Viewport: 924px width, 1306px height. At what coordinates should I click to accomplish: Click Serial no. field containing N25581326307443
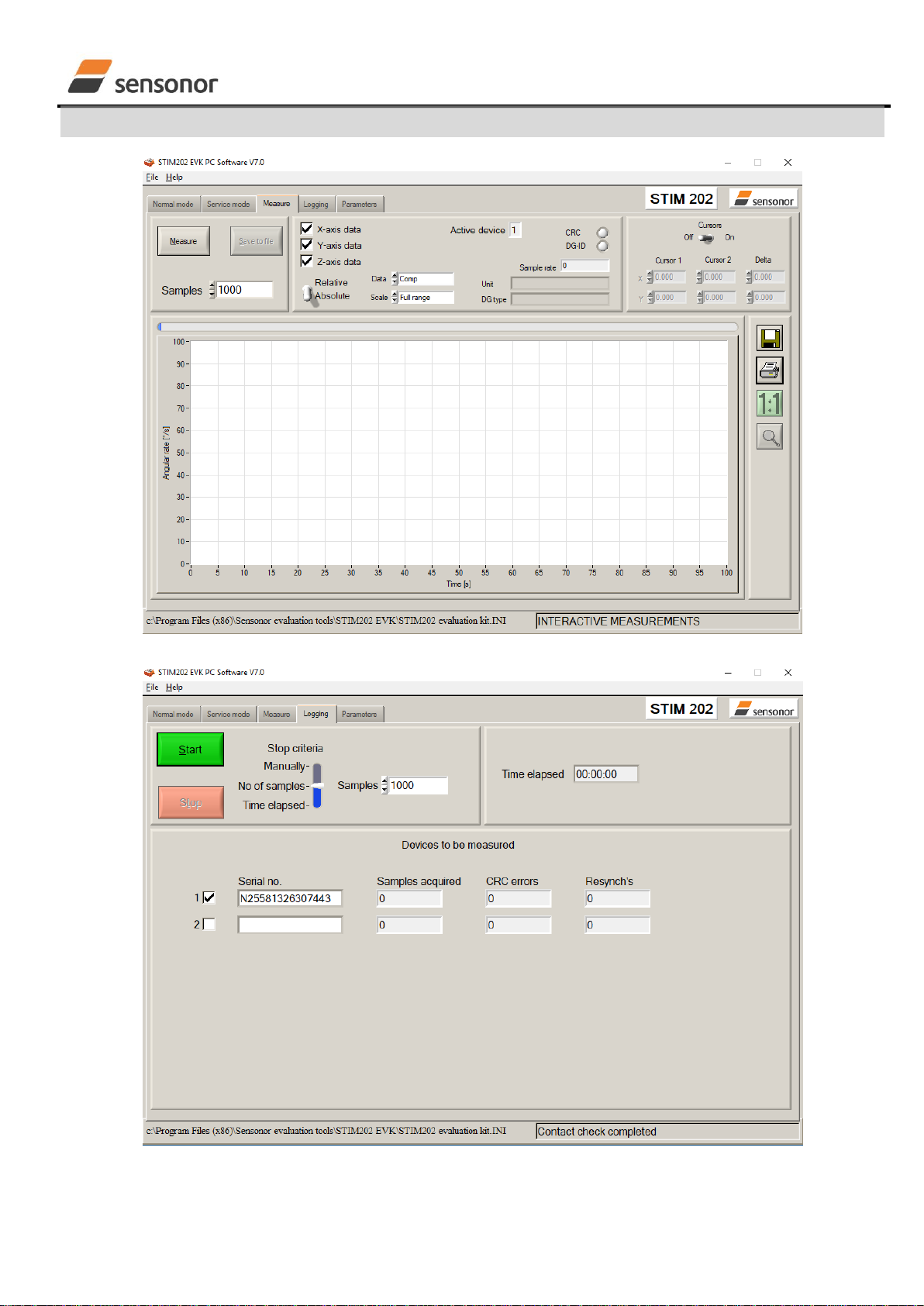290,898
